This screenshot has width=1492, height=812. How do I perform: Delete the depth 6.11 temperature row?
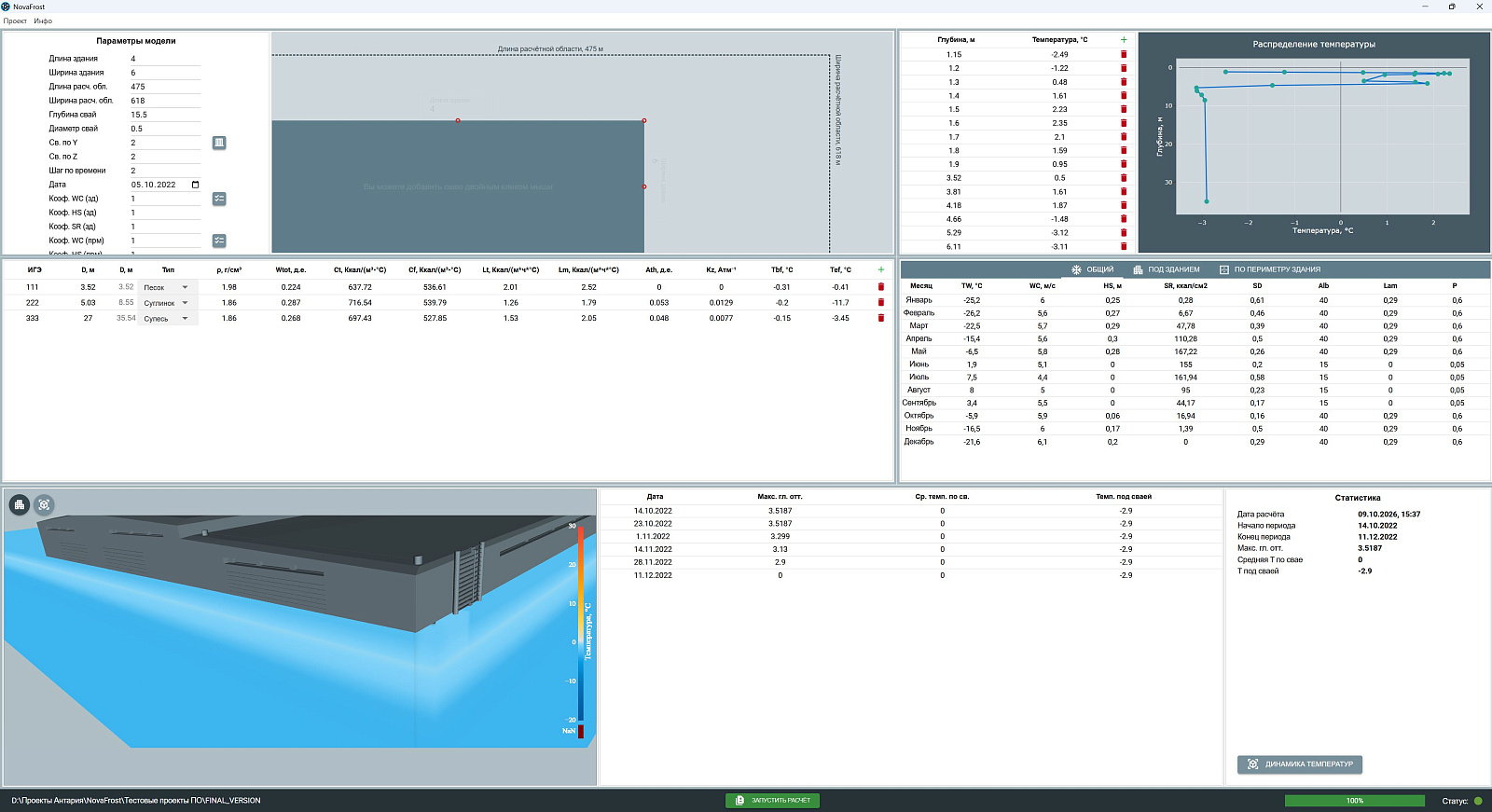pos(1124,246)
